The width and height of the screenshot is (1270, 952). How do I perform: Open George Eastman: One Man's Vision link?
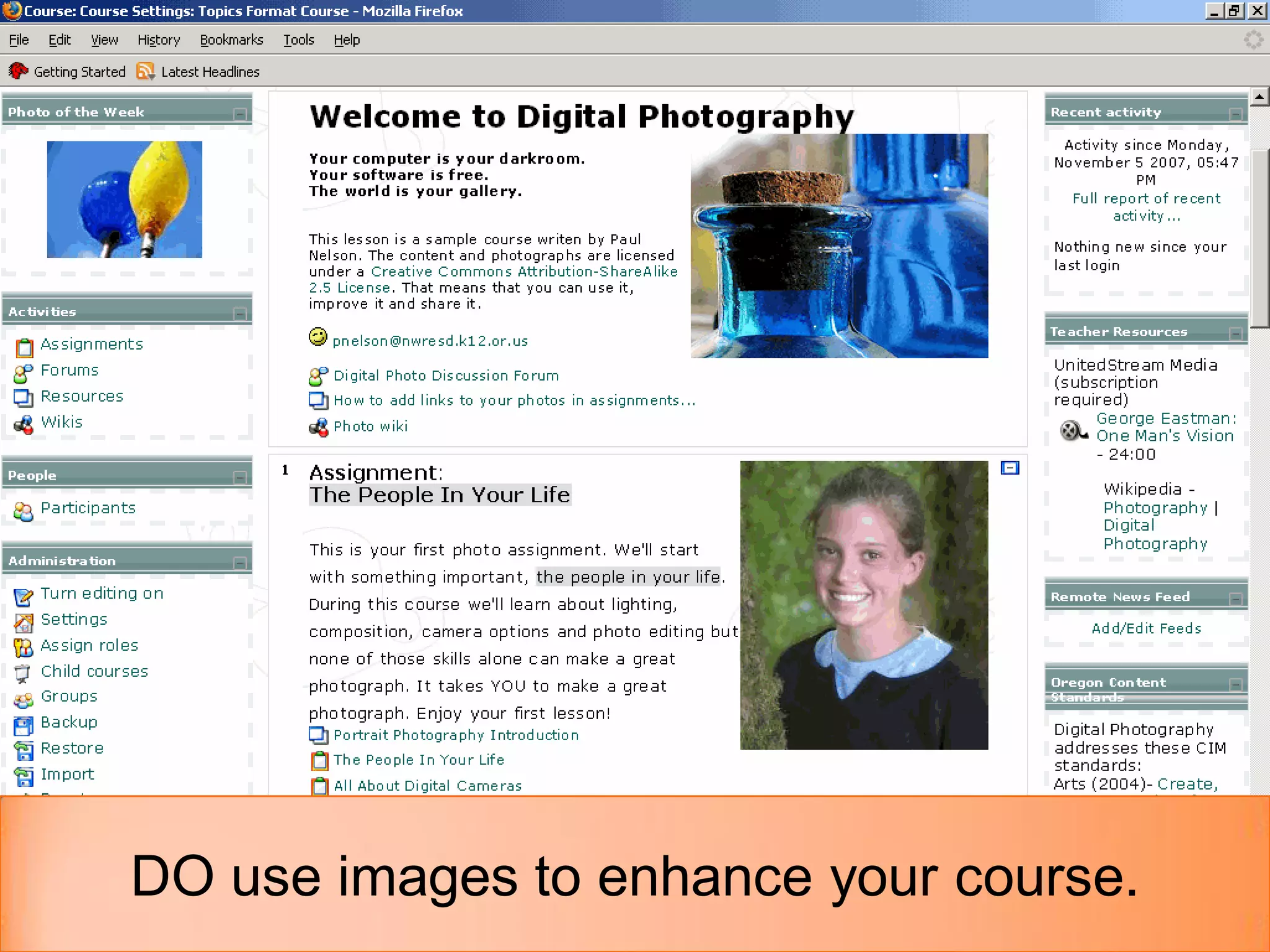pos(1166,427)
